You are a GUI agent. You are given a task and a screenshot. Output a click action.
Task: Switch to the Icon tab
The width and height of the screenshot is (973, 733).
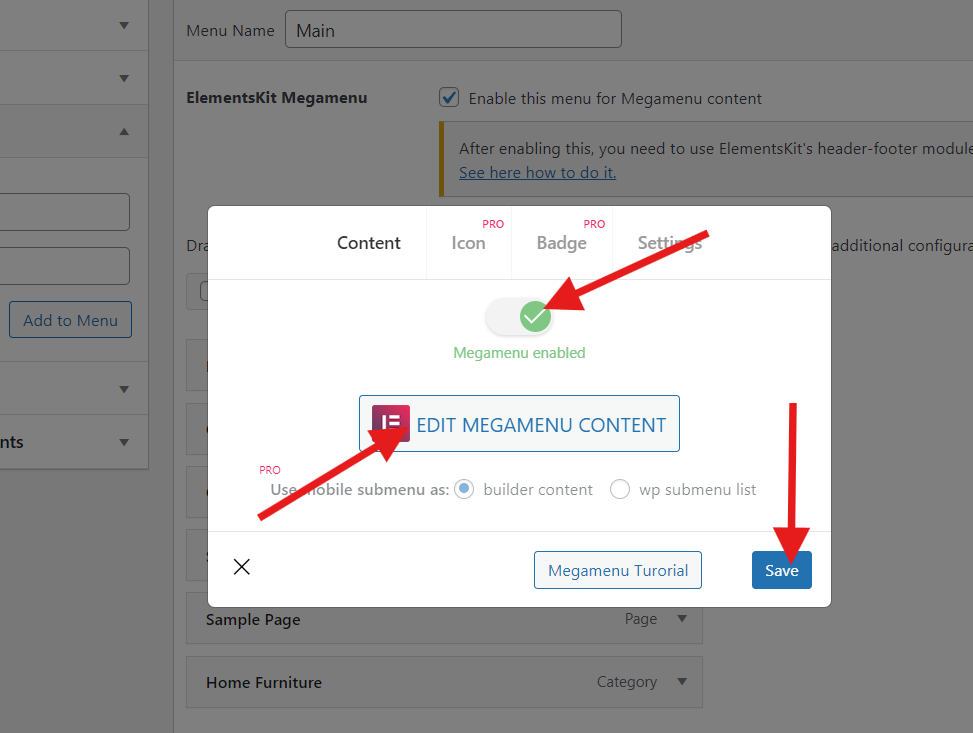point(469,243)
